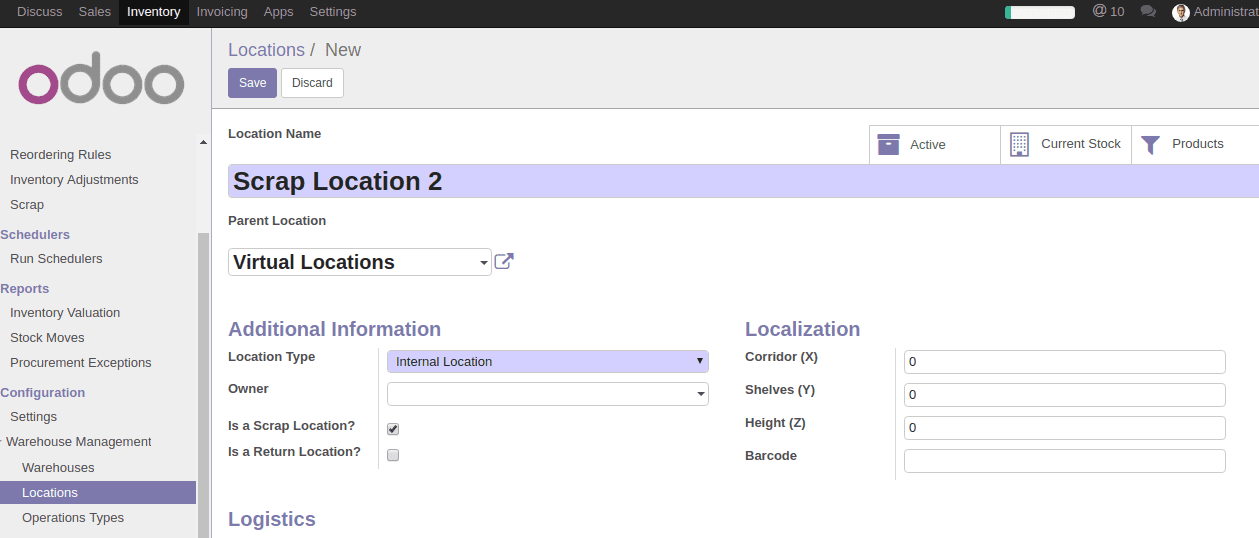
Task: Open the Discuss menu
Action: coord(40,12)
